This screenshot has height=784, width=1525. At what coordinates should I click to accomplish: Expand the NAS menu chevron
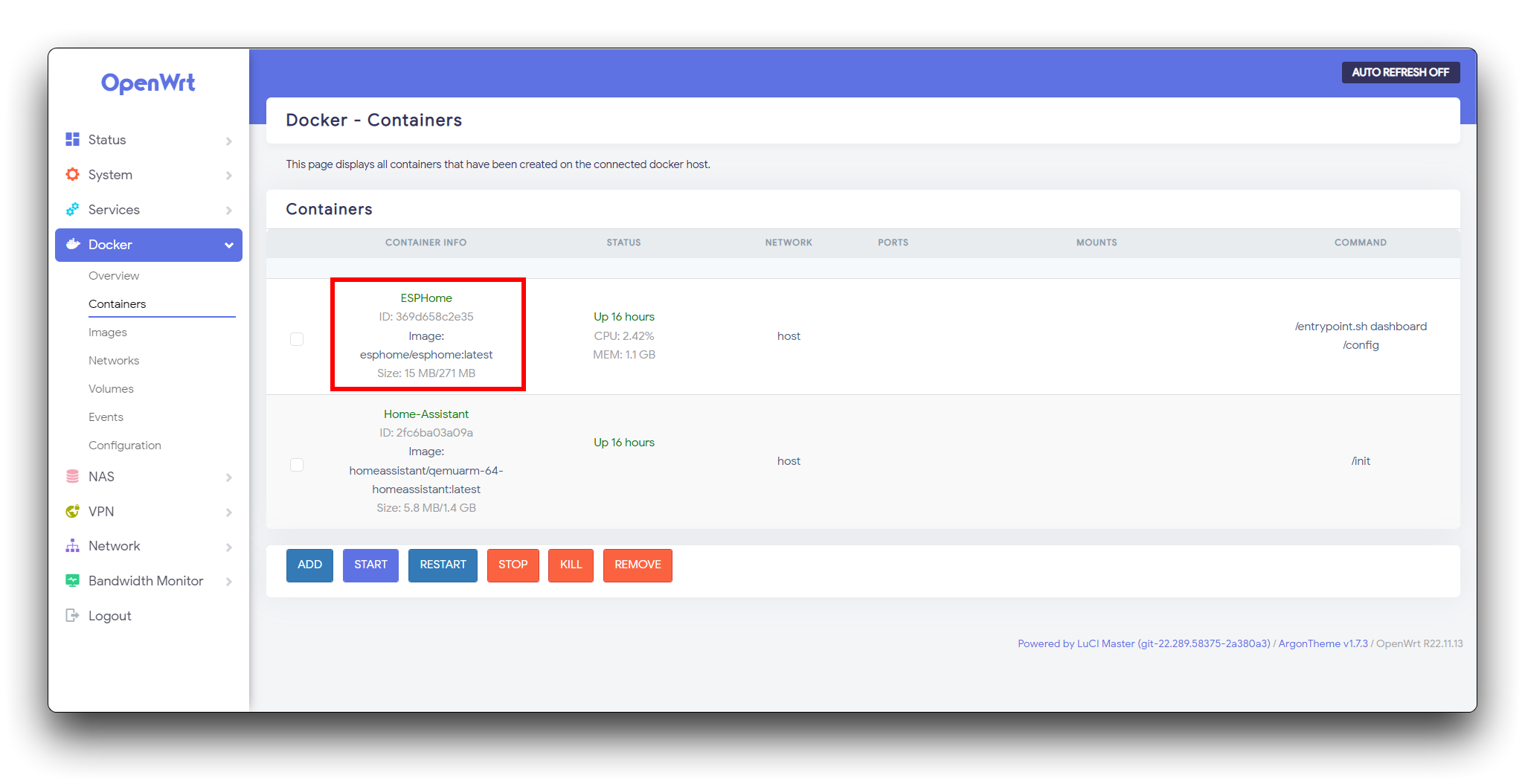229,478
